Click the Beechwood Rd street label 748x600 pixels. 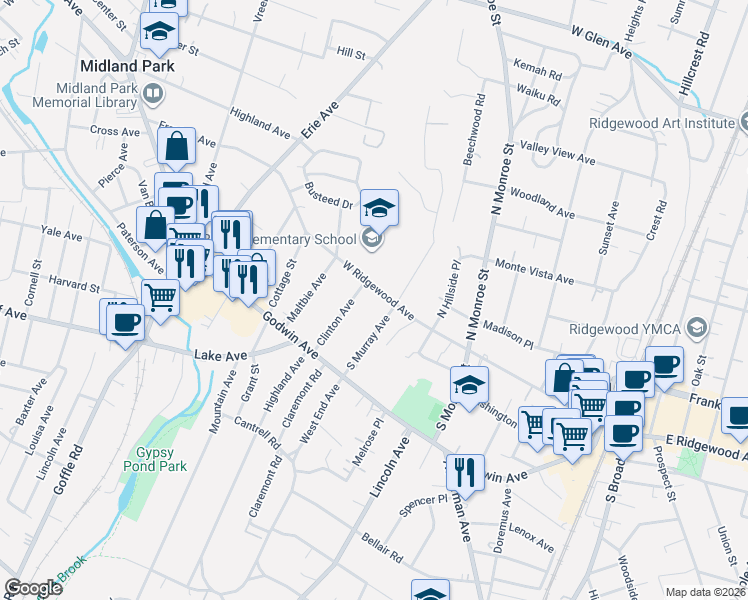pos(474,130)
